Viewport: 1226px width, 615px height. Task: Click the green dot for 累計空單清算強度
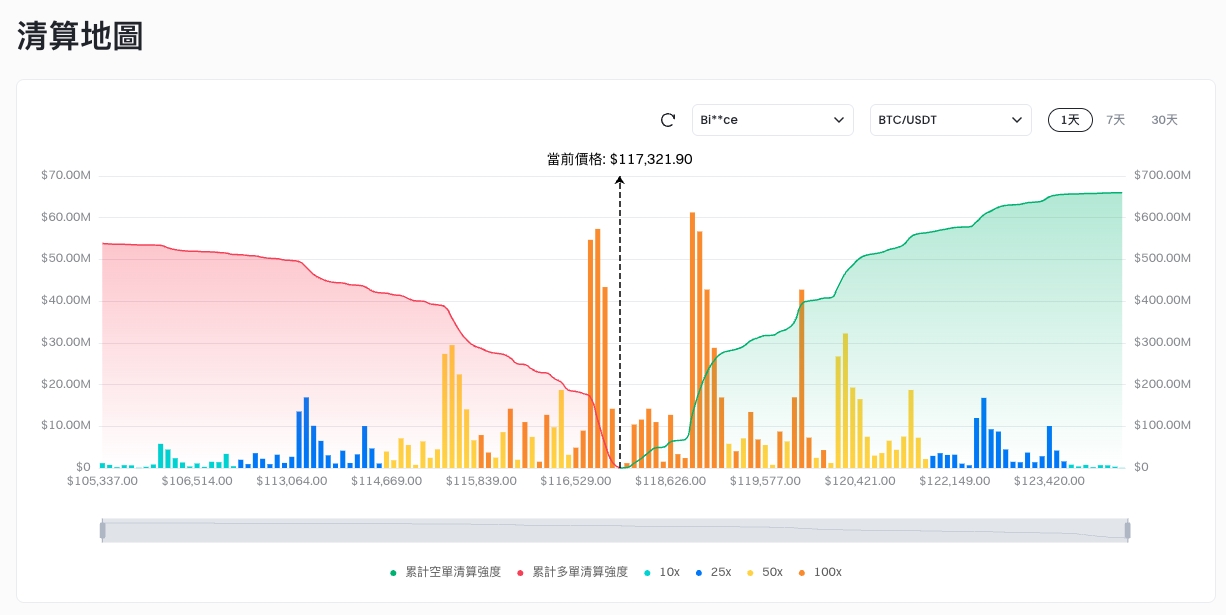pos(394,572)
